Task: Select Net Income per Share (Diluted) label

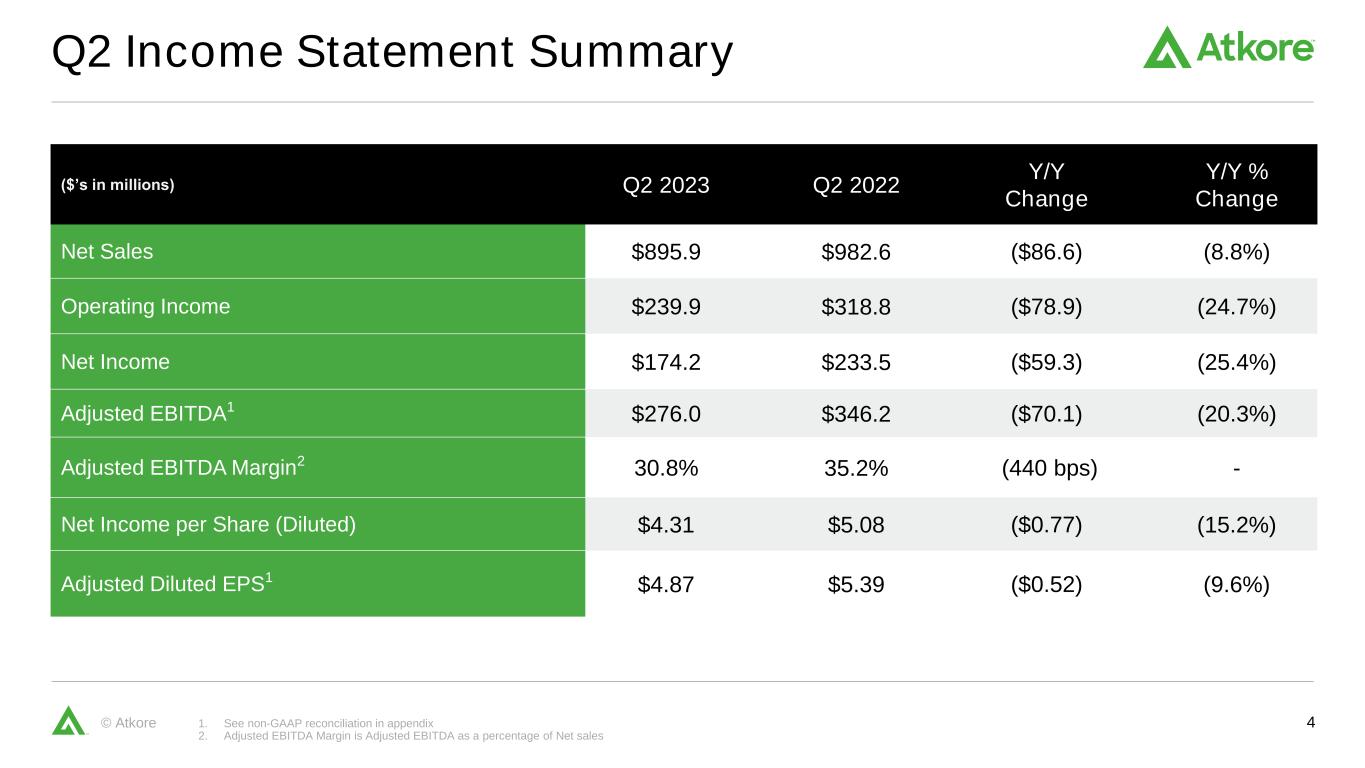Action: click(208, 524)
